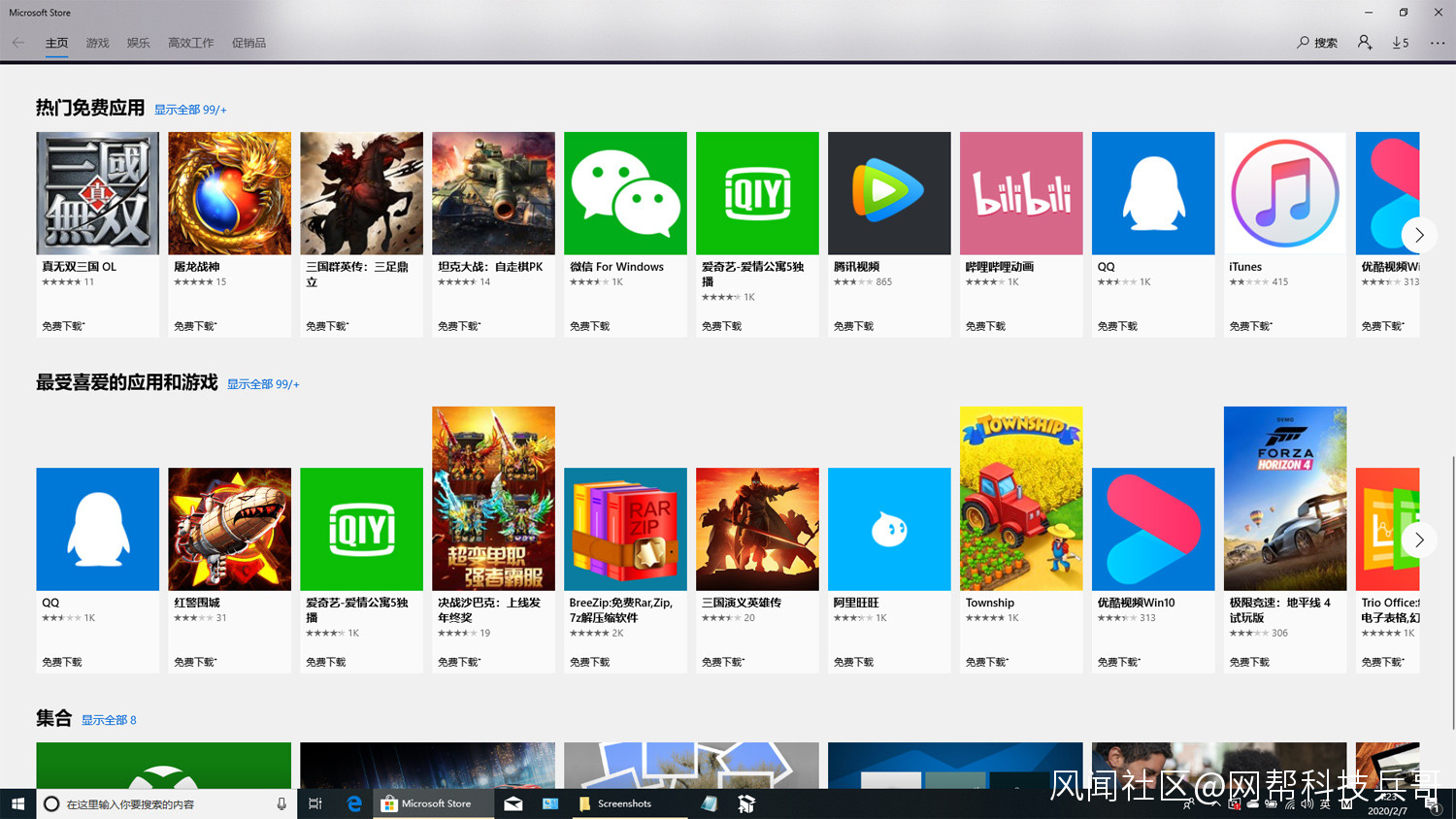Screen dimensions: 1456x819
Task: Click the iQIYI icon under 热门免费应用
Action: click(757, 193)
